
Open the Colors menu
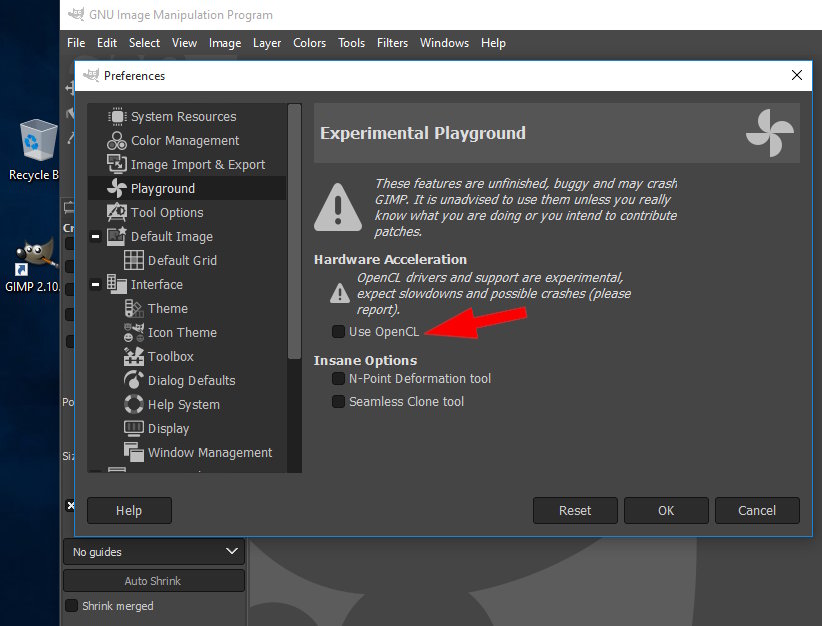(309, 43)
